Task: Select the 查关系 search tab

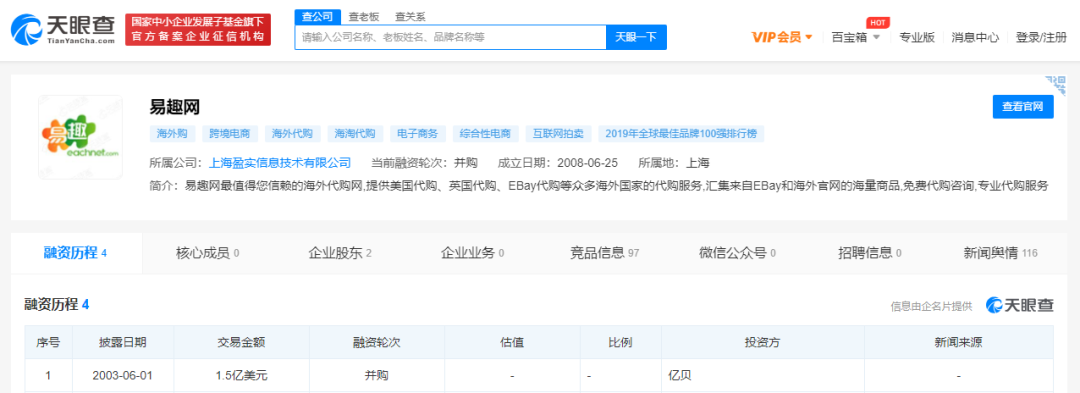Action: tap(410, 16)
